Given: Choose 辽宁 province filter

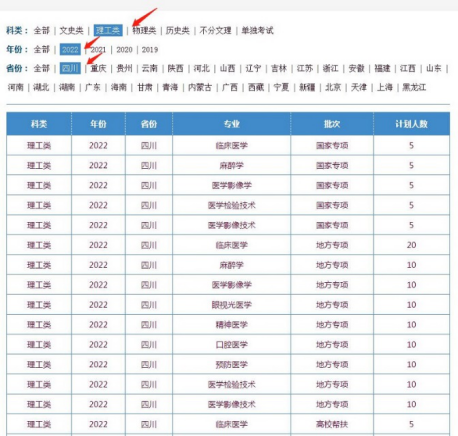Looking at the screenshot, I should coord(253,69).
